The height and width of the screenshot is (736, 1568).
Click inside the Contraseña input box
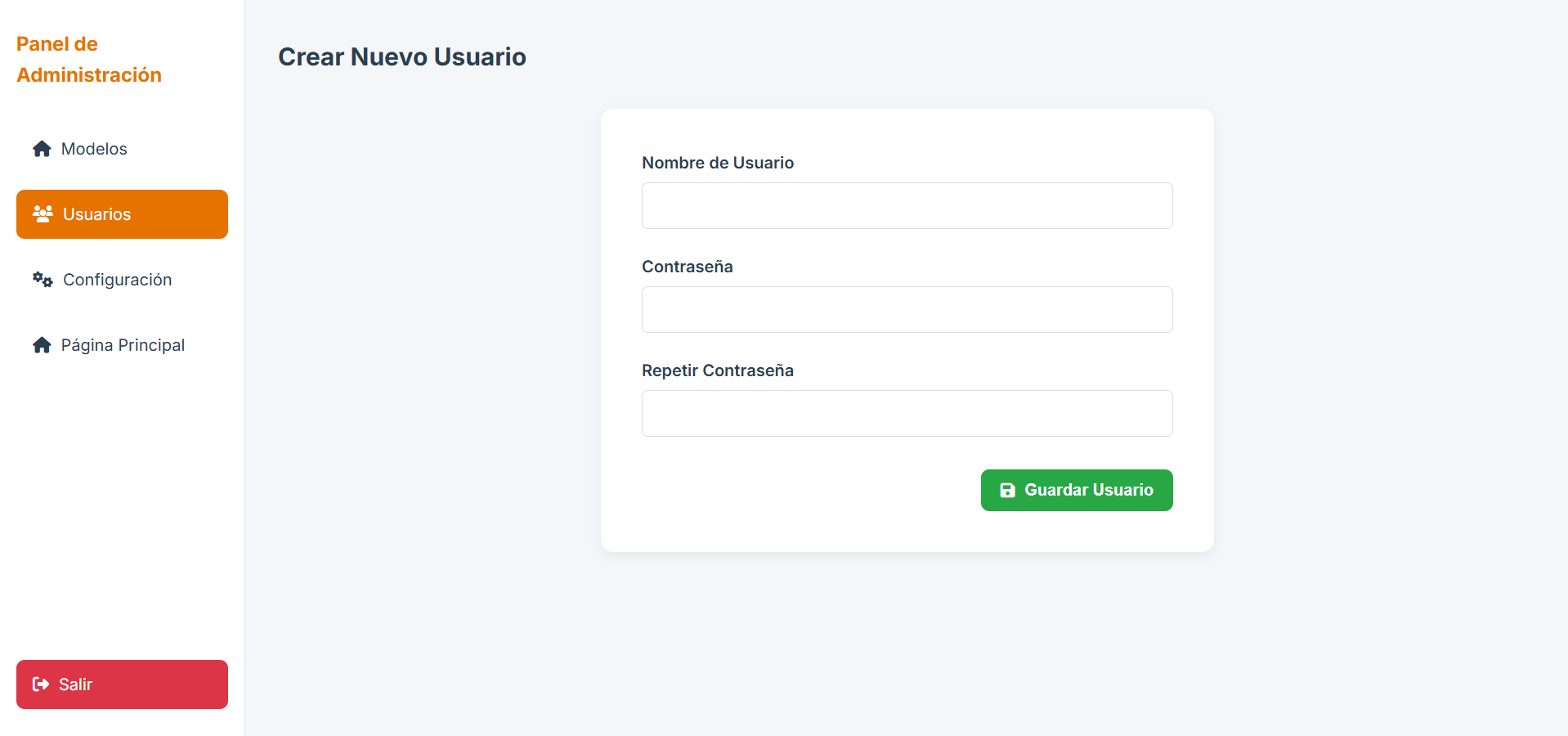(907, 310)
